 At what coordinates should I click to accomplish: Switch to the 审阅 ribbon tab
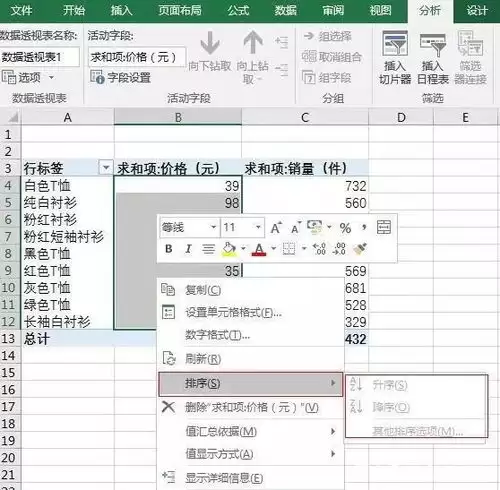pos(333,11)
